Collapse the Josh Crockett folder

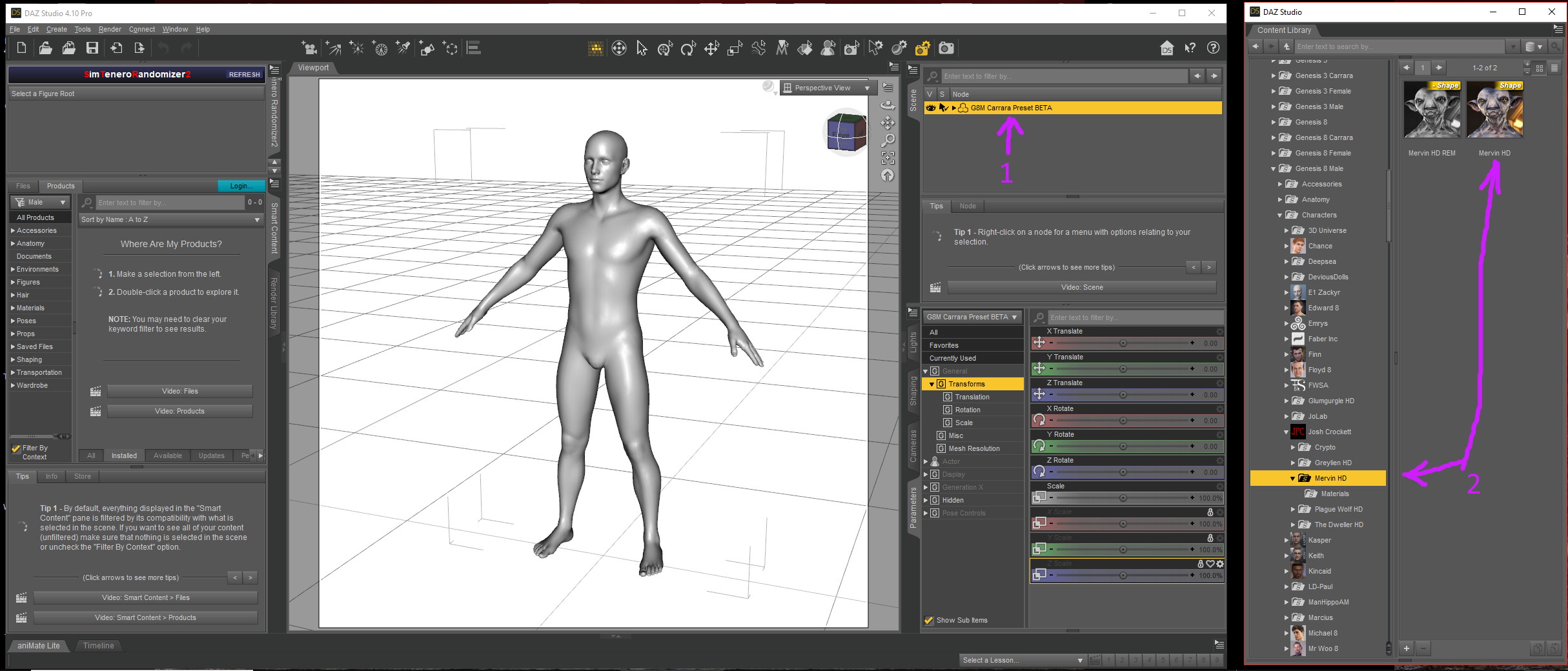1287,432
